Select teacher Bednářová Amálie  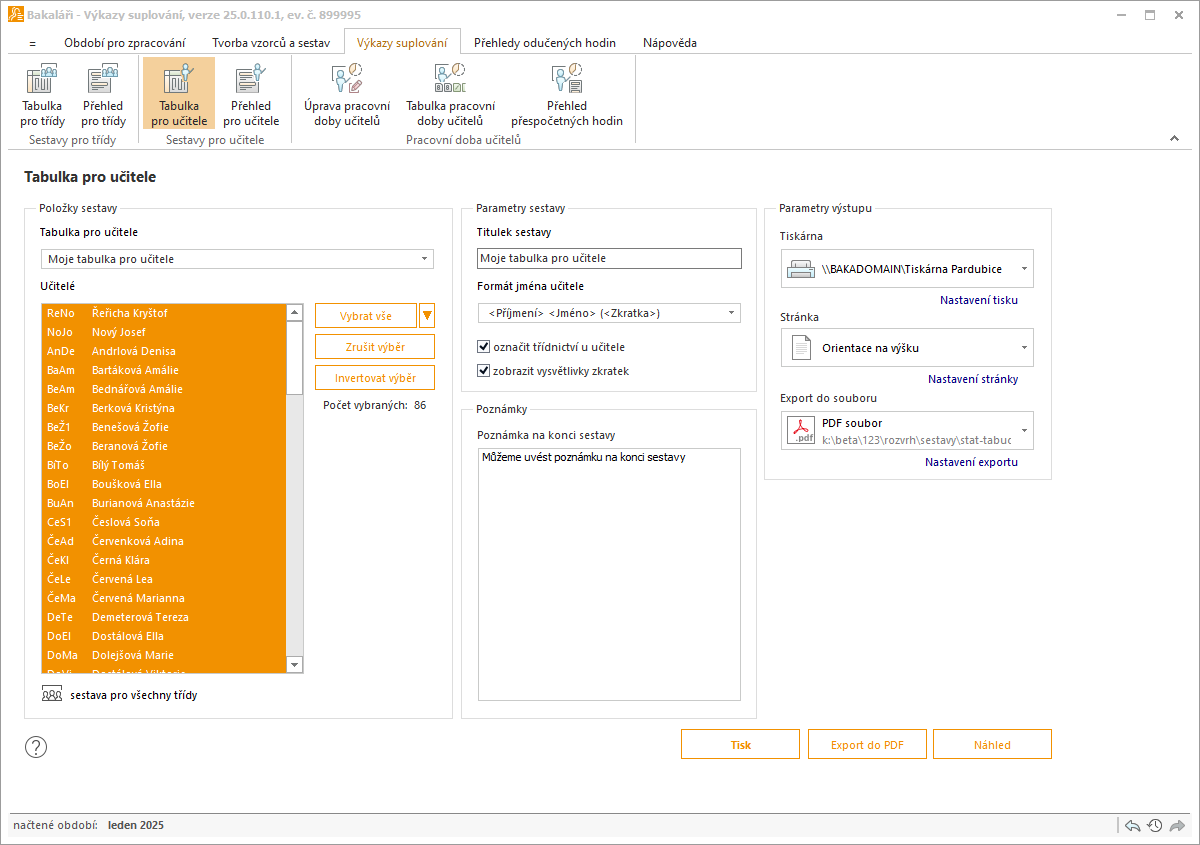coord(164,389)
